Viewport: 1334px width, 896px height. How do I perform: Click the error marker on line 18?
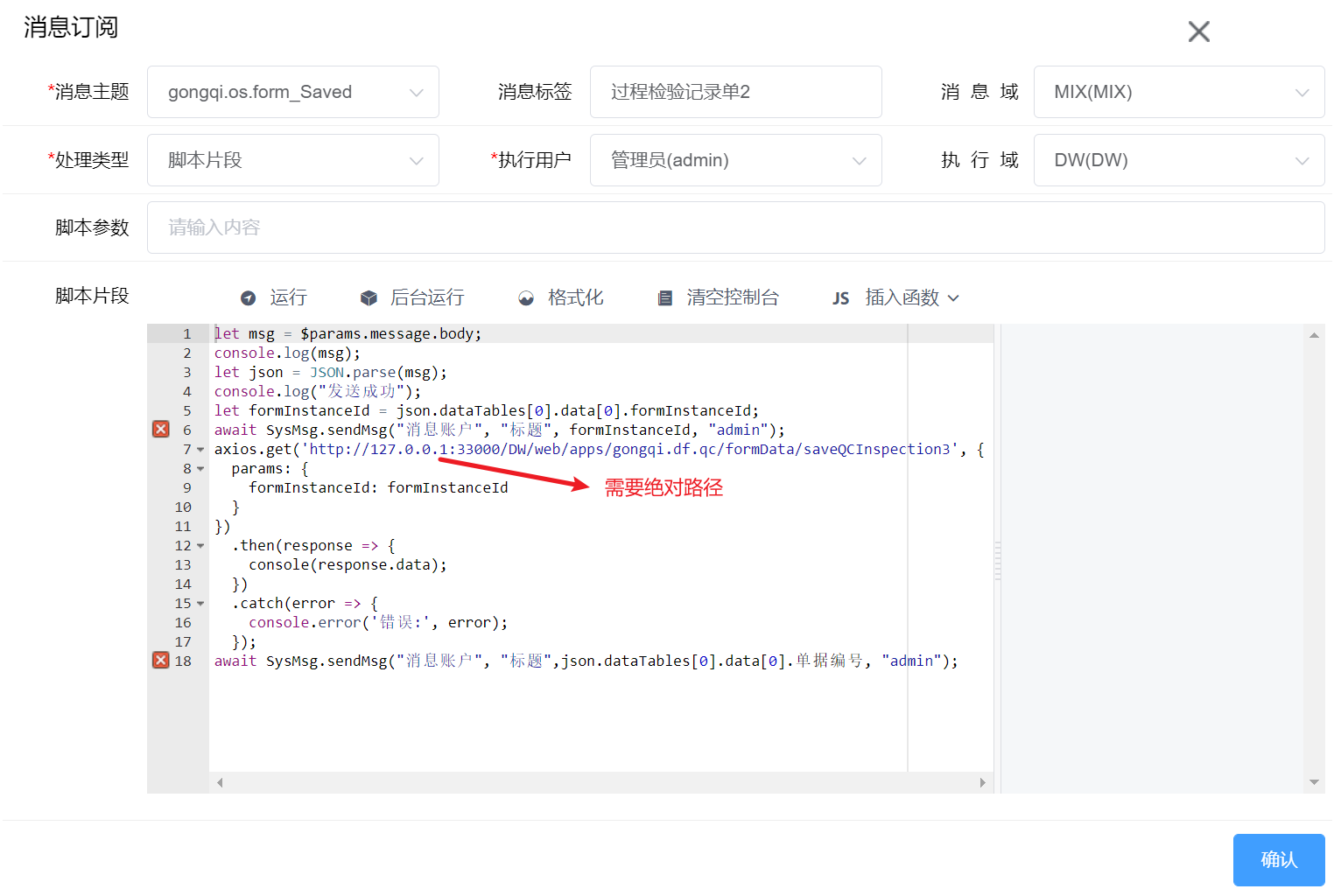coord(161,660)
